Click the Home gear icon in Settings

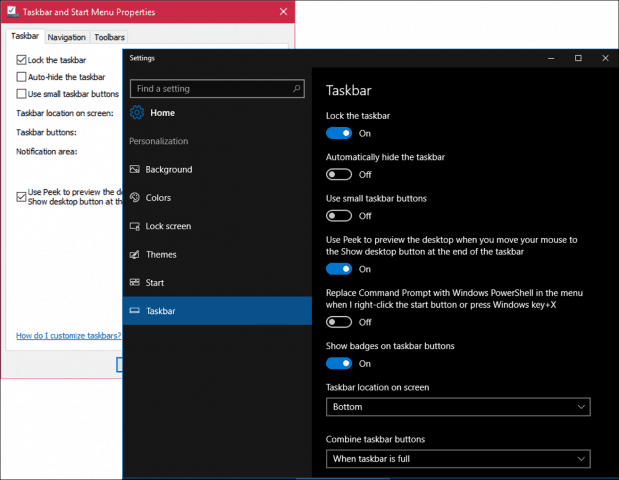137,112
